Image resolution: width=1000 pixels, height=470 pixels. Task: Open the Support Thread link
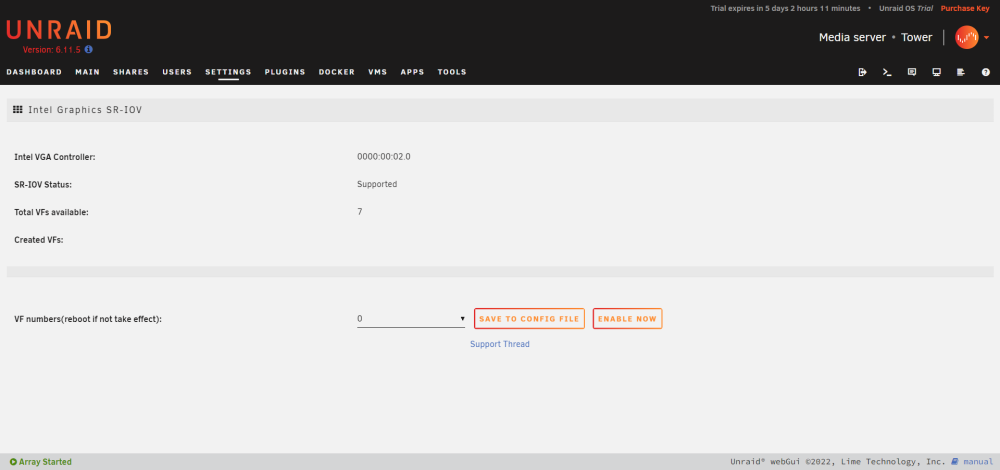(499, 344)
